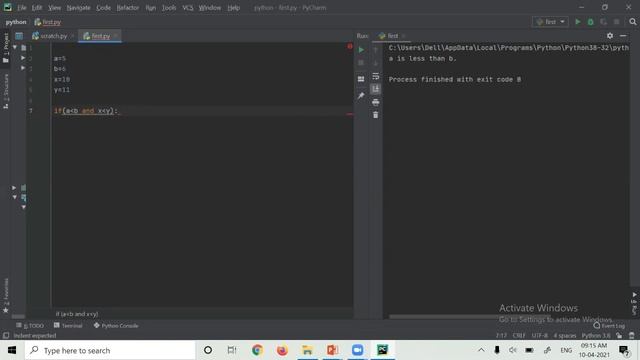Image resolution: width=640 pixels, height=360 pixels.
Task: Open the Window menu
Action: 210,7
